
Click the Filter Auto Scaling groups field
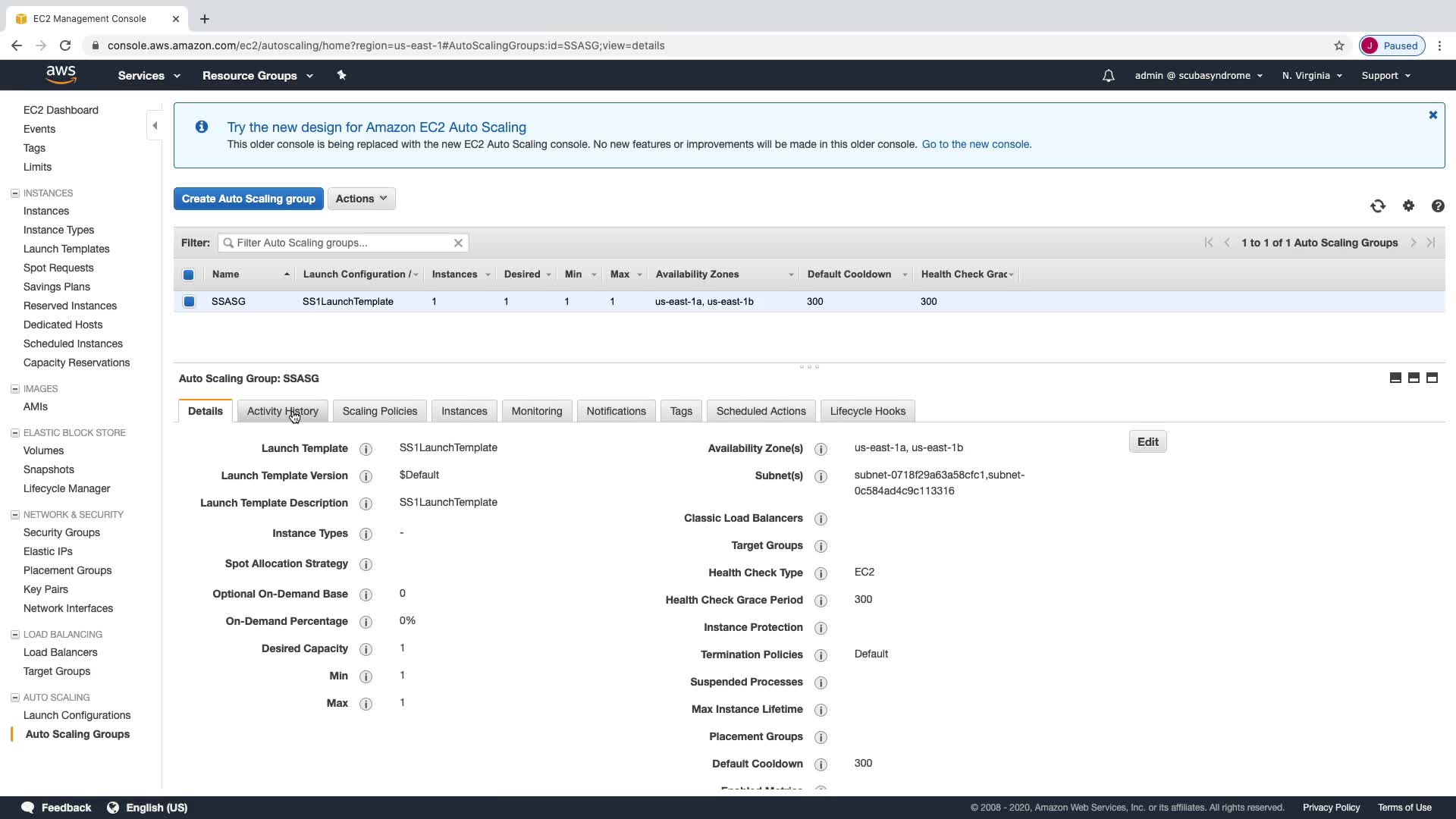pyautogui.click(x=341, y=243)
